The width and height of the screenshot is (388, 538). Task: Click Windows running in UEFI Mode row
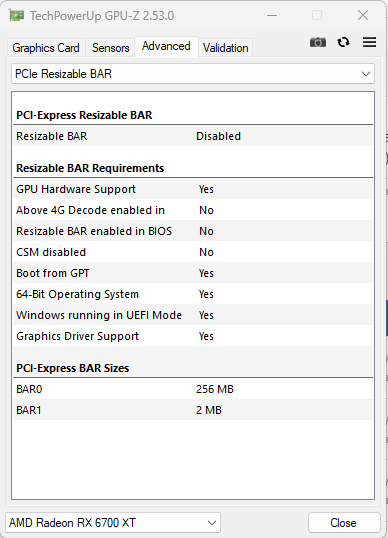tap(193, 315)
